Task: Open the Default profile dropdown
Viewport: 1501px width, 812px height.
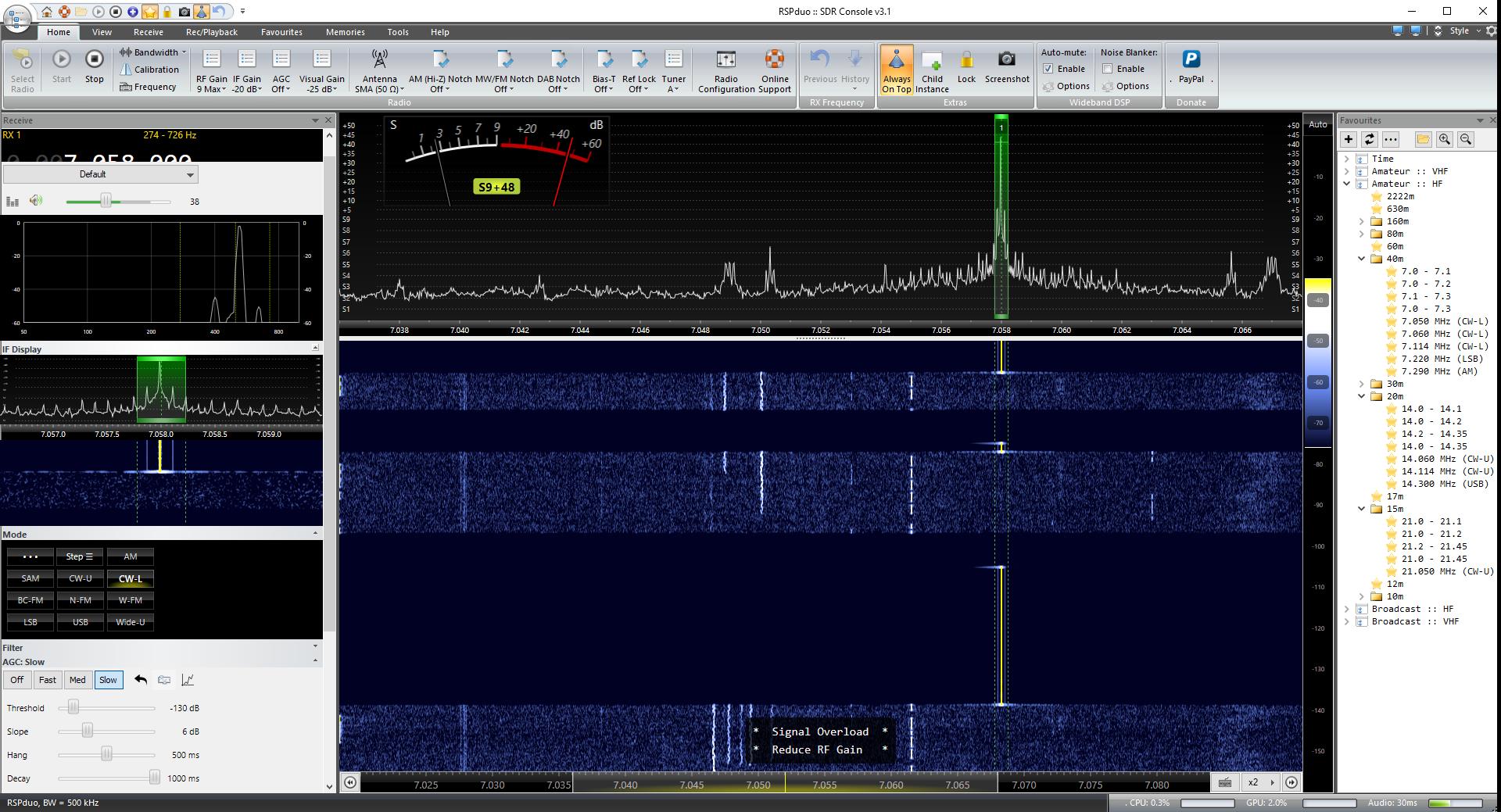Action: point(100,174)
